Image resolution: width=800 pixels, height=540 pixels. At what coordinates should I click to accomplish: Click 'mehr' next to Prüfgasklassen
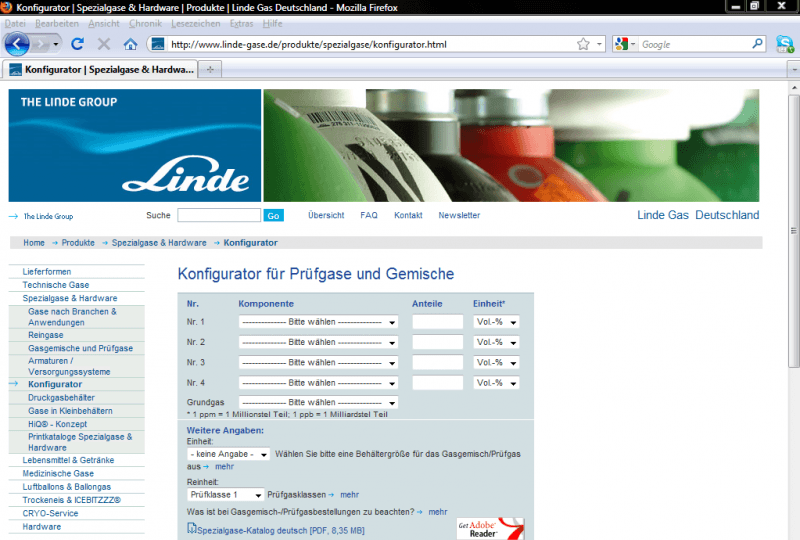tap(349, 495)
